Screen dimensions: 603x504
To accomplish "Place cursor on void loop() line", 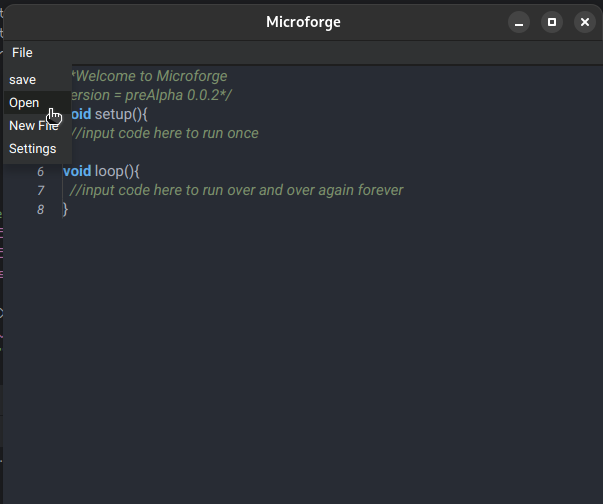I will click(110, 171).
